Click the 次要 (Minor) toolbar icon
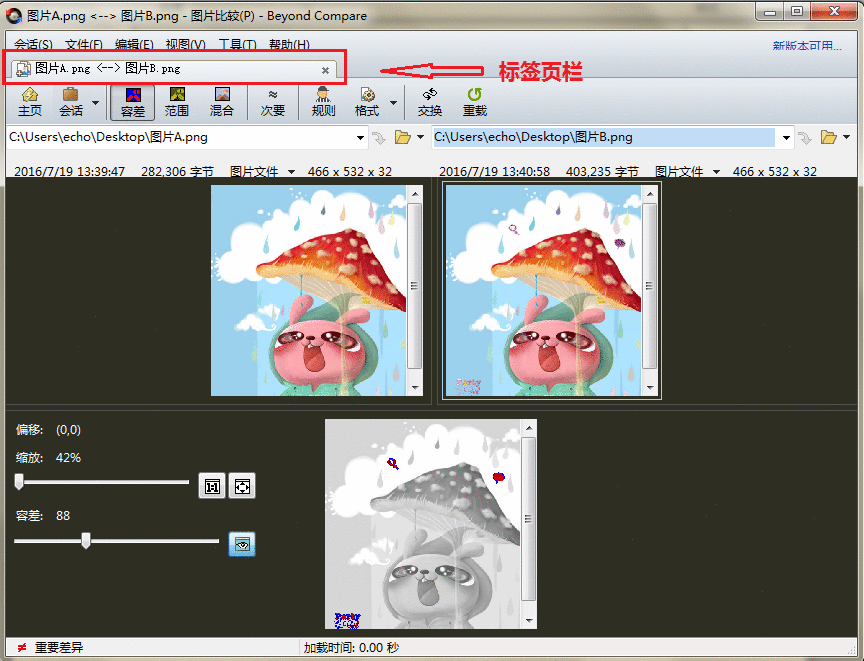Screen dimensions: 864x661 click(x=273, y=102)
